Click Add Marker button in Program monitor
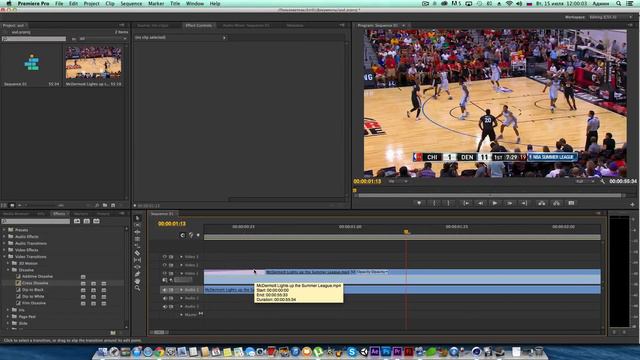This screenshot has height=360, width=640. point(419,203)
